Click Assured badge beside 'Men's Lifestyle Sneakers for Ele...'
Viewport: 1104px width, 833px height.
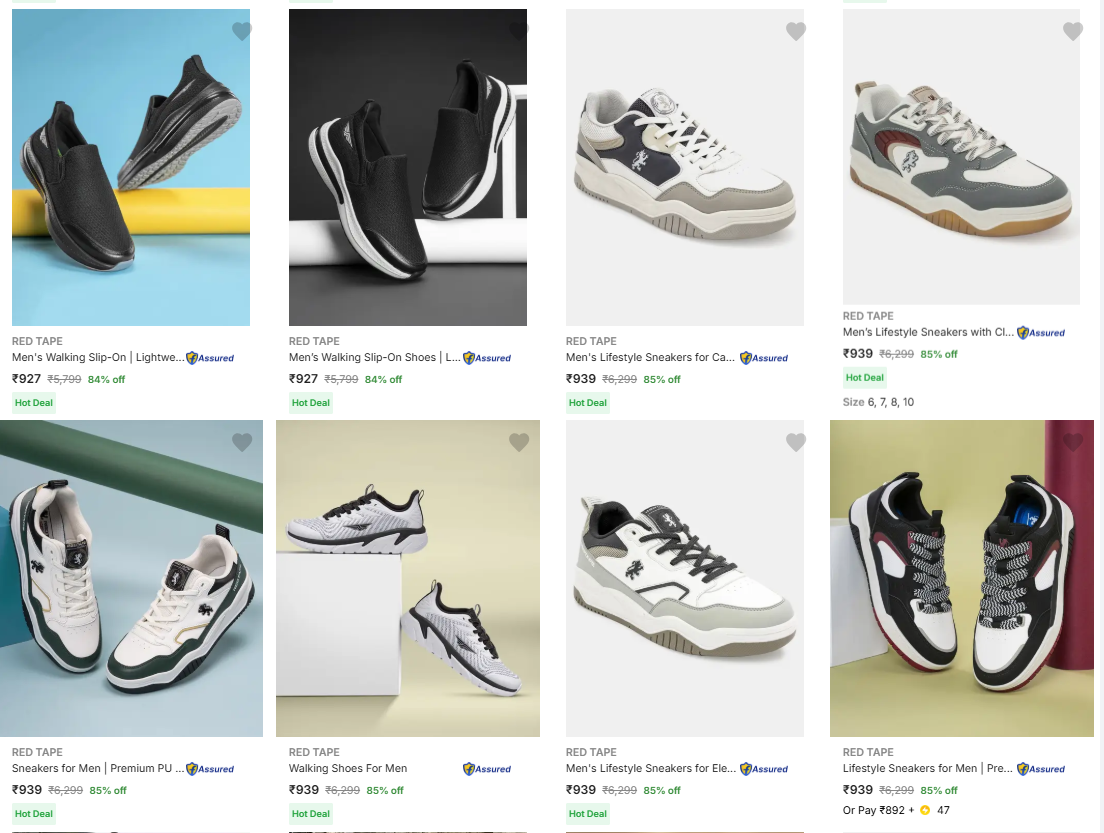(x=764, y=769)
